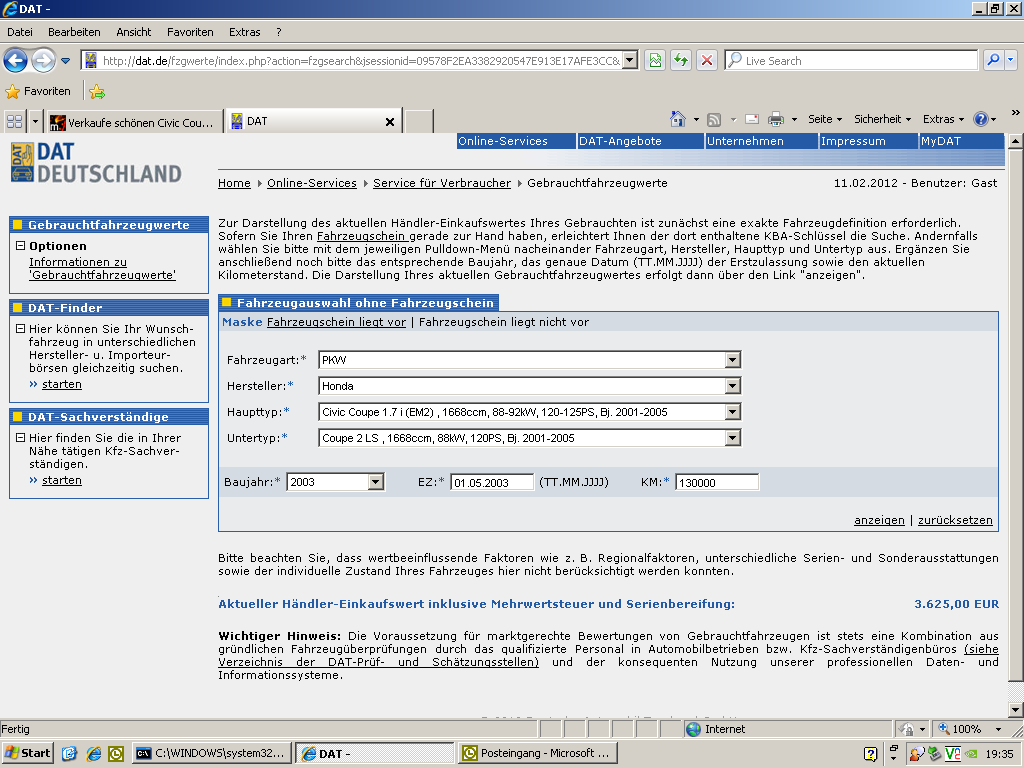Screen dimensions: 1024x768
Task: Click the page scrollbar down arrow
Action: [x=1015, y=710]
